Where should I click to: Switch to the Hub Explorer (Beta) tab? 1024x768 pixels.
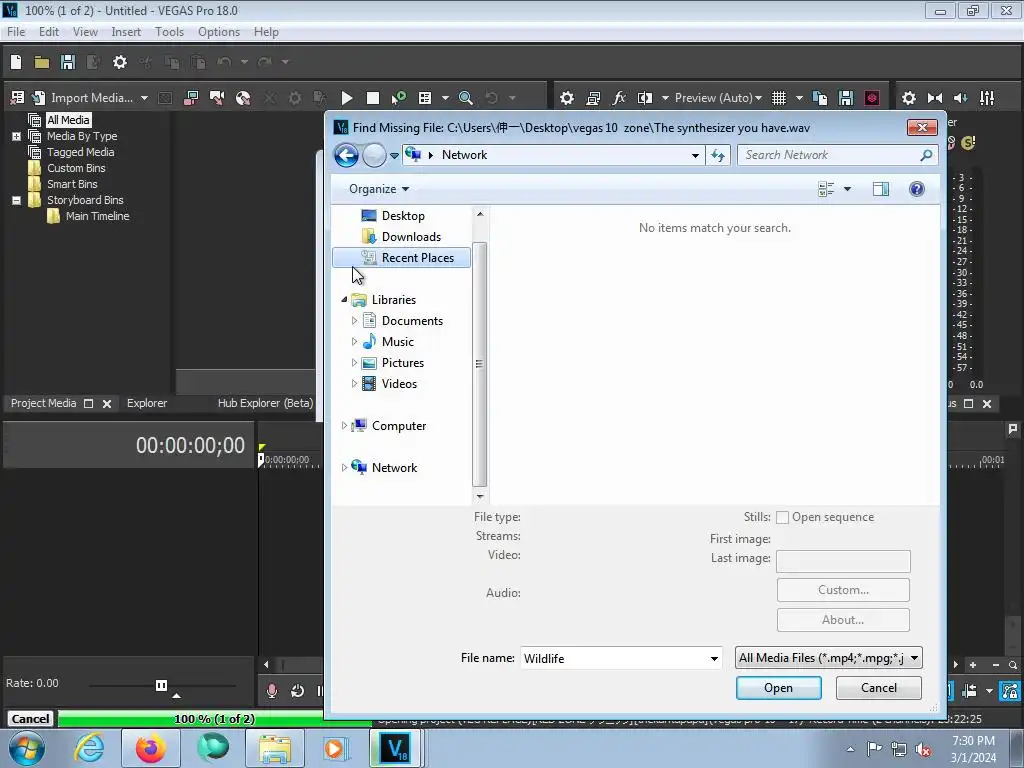click(x=265, y=404)
